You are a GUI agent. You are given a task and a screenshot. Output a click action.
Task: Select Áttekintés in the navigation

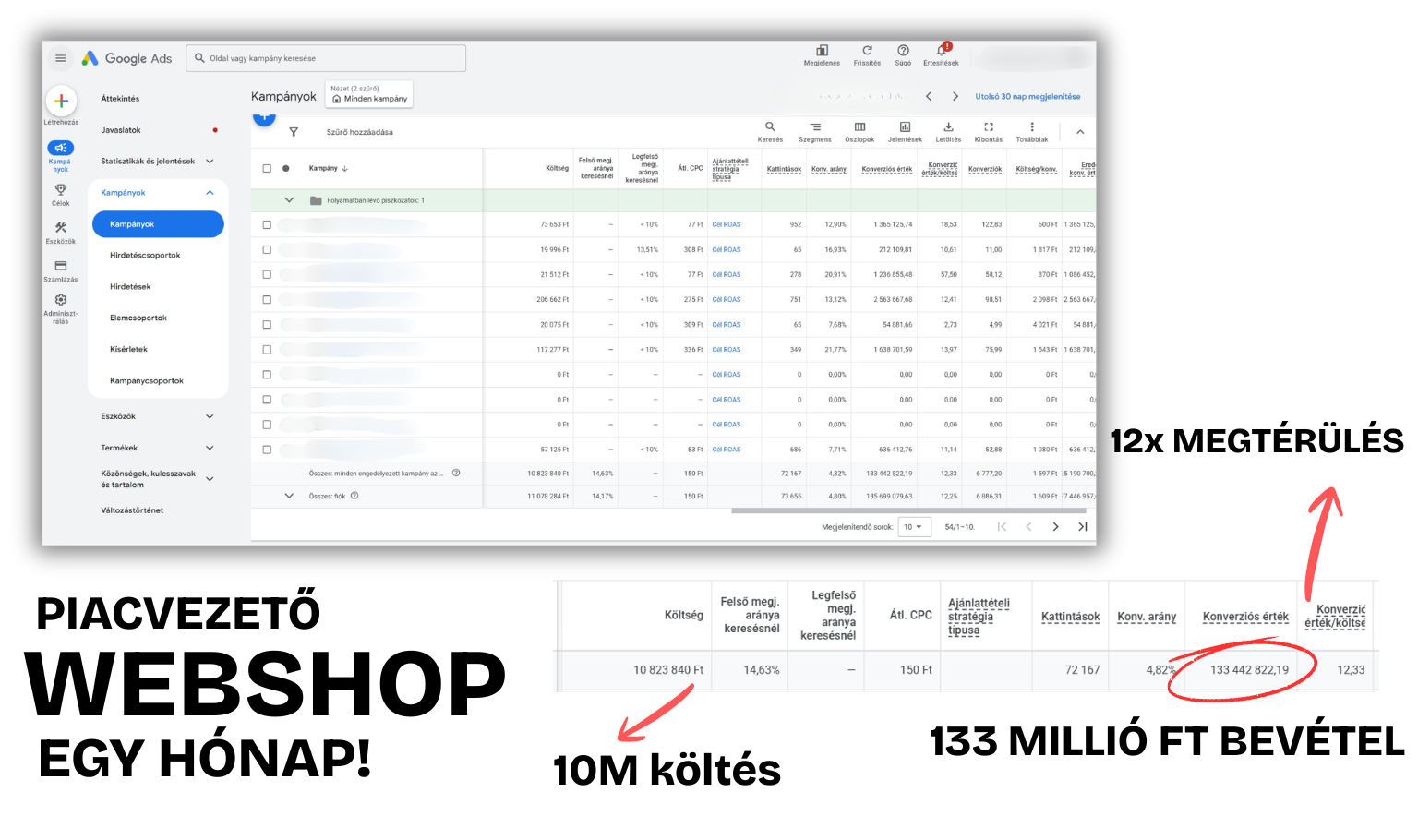click(120, 99)
